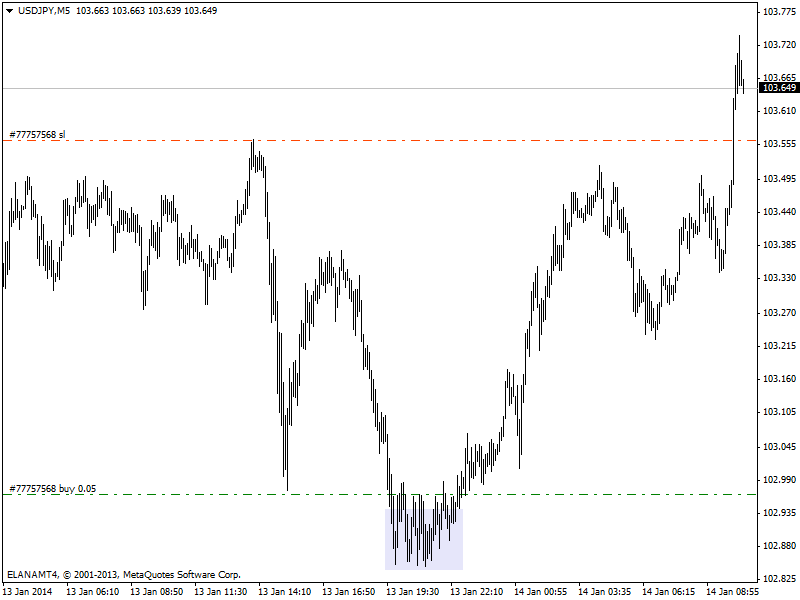
Task: Click the 103.495 price axis label
Action: [779, 179]
